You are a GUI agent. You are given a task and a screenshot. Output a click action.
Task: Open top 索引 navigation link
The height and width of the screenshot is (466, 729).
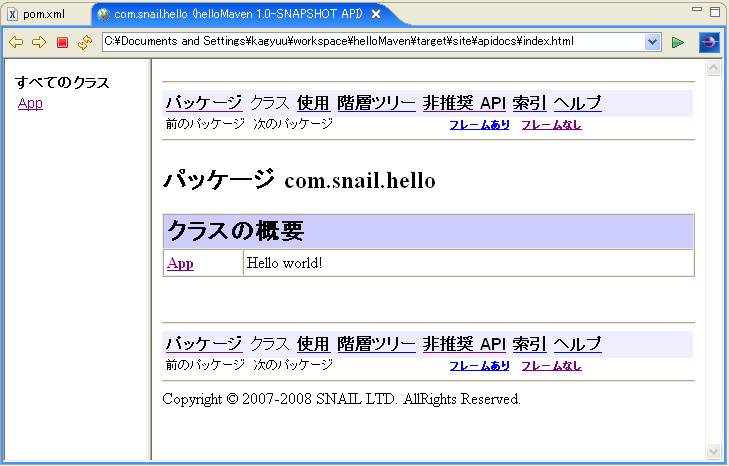point(530,103)
